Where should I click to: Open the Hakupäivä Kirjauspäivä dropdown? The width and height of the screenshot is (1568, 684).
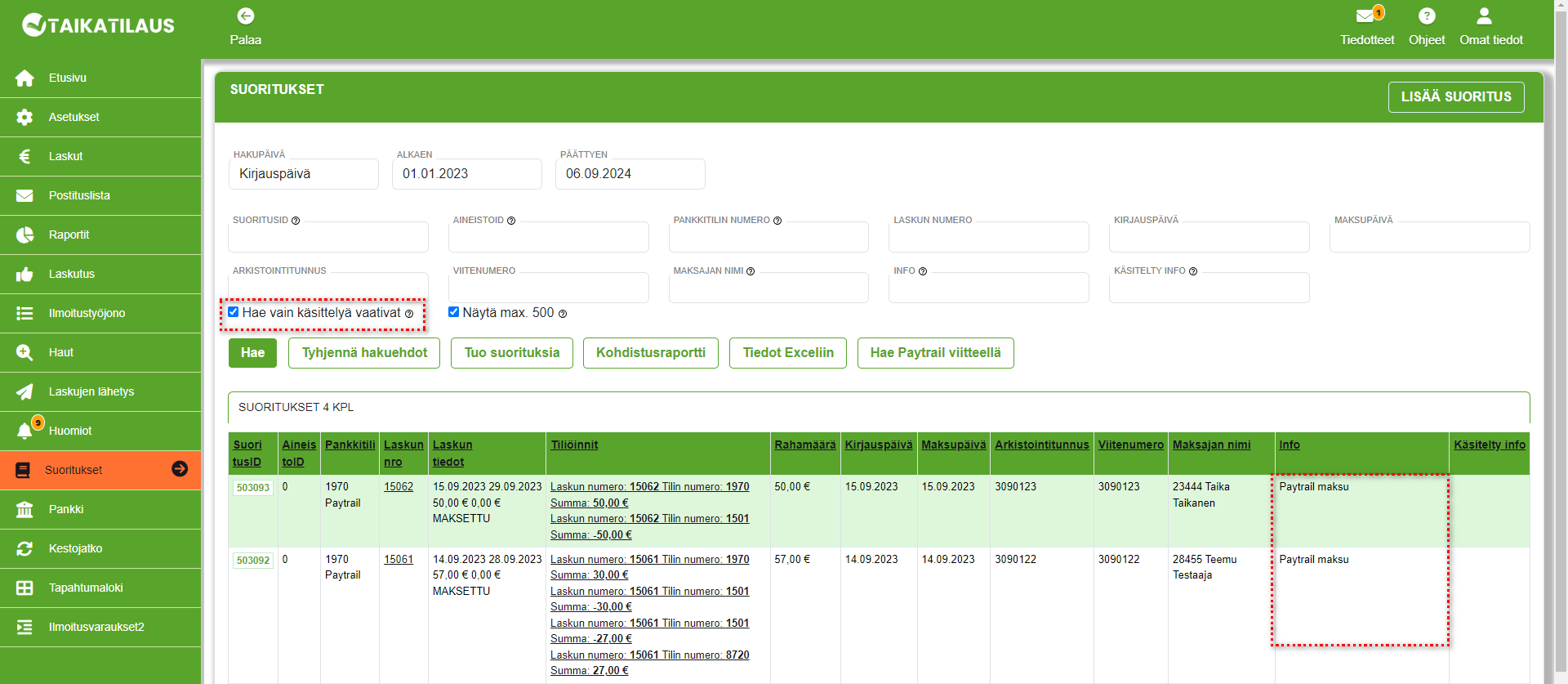point(303,174)
